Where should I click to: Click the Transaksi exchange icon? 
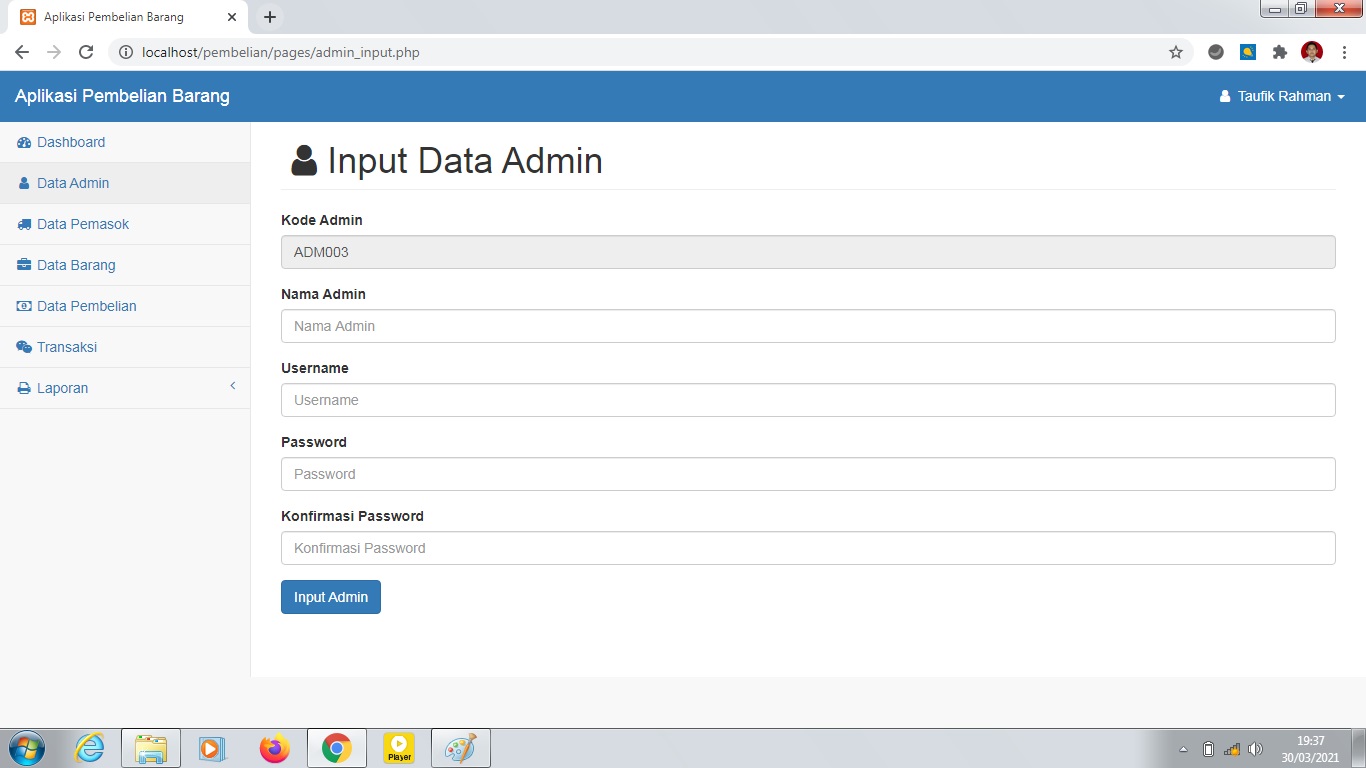(23, 347)
